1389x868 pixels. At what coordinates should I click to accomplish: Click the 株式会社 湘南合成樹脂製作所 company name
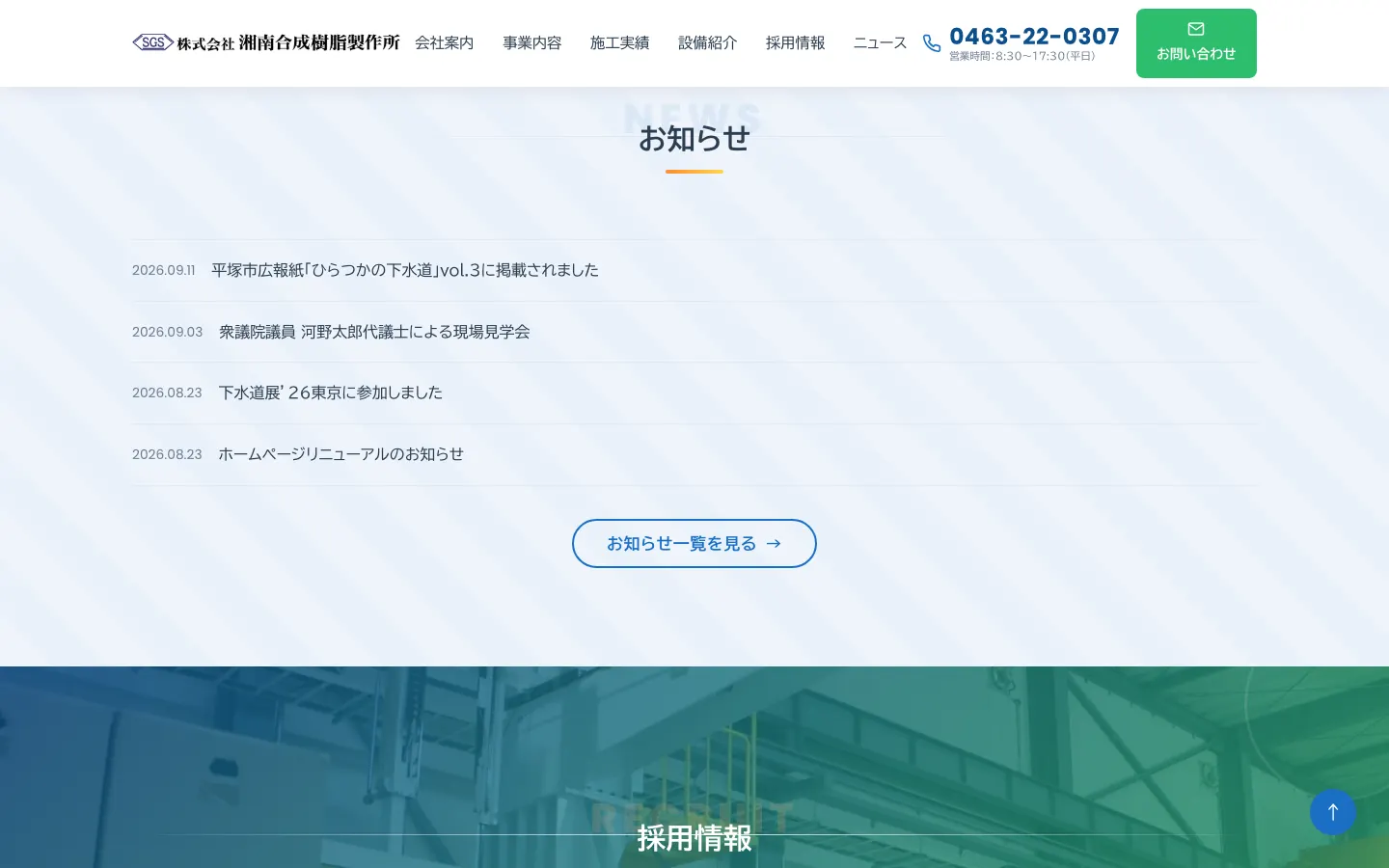[288, 42]
